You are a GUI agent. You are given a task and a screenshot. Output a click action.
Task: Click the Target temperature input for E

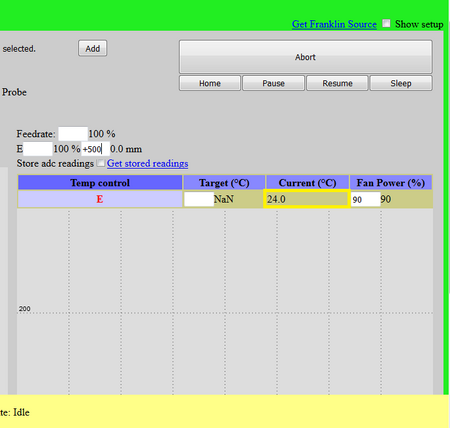[199, 199]
